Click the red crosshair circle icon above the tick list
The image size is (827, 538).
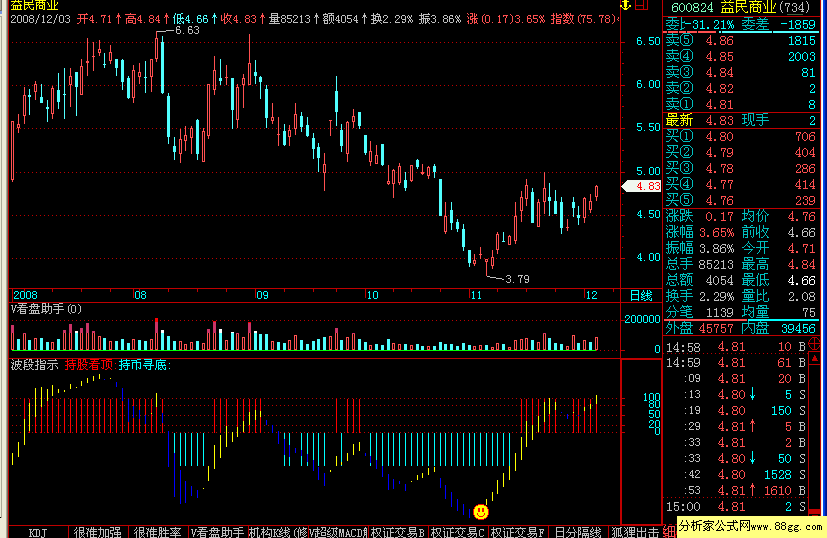[814, 344]
